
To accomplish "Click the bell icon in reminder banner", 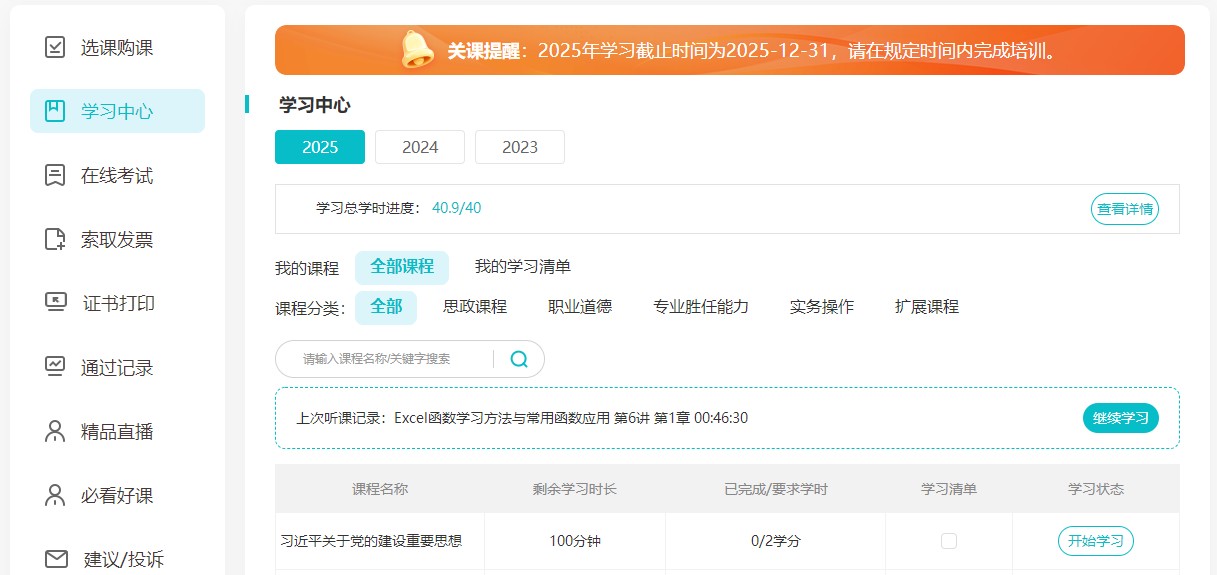I will coord(418,49).
